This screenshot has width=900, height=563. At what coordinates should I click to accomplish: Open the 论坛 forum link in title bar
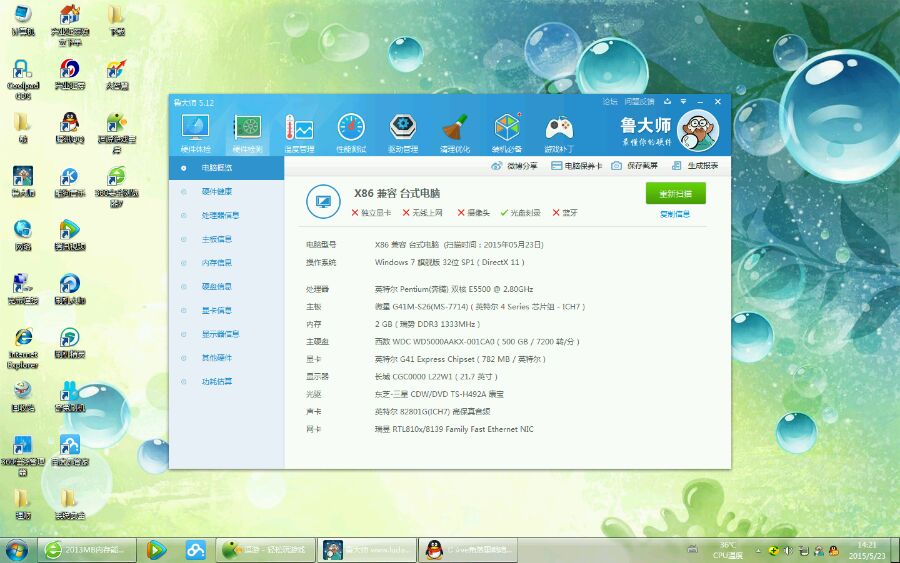(x=610, y=102)
